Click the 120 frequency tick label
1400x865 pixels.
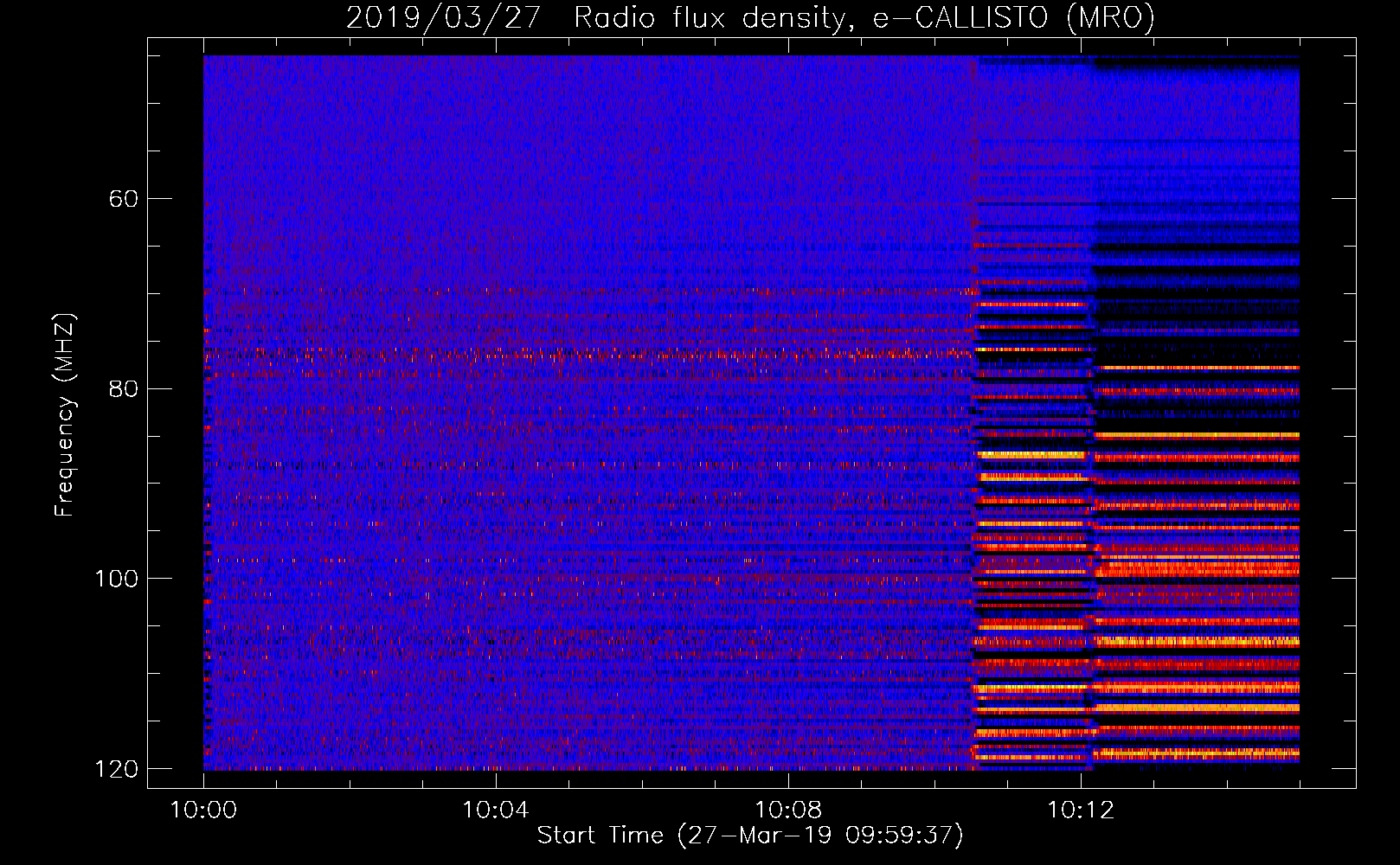[x=116, y=769]
